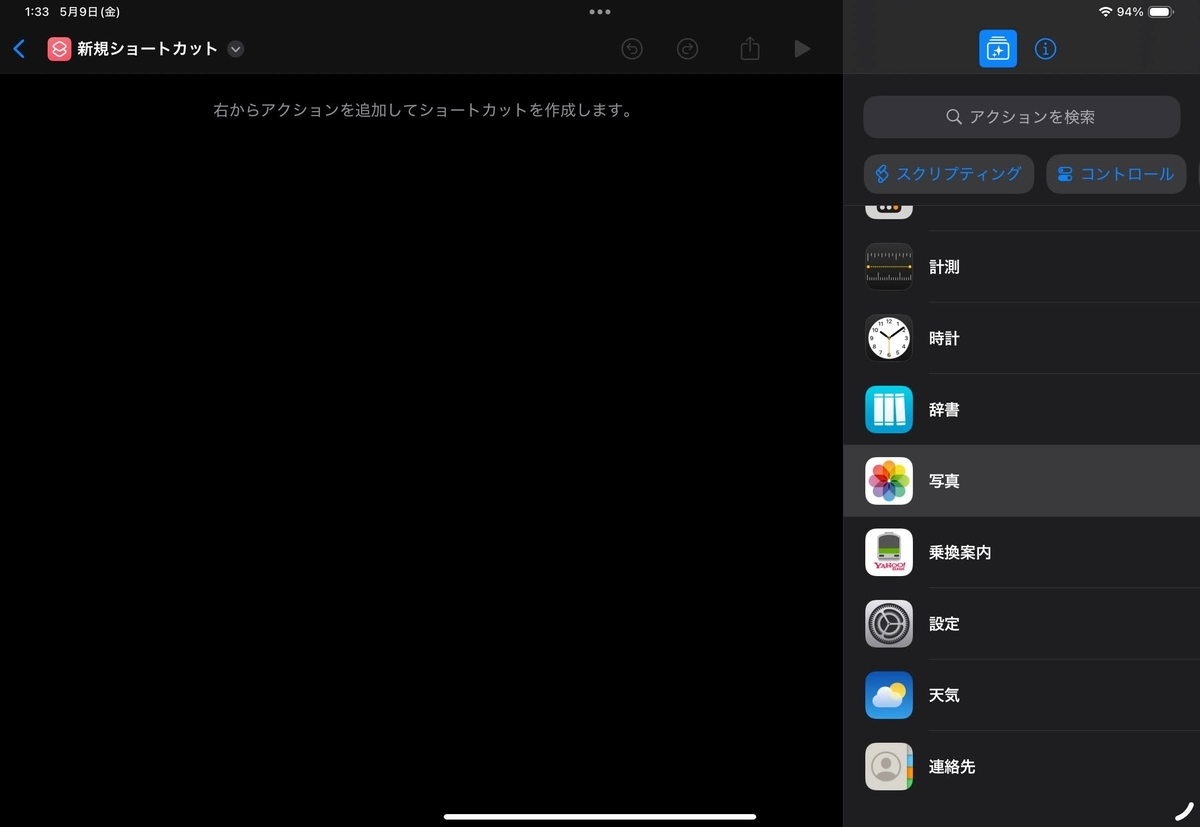The image size is (1200, 827).
Task: Open the share sheet icon
Action: [750, 48]
